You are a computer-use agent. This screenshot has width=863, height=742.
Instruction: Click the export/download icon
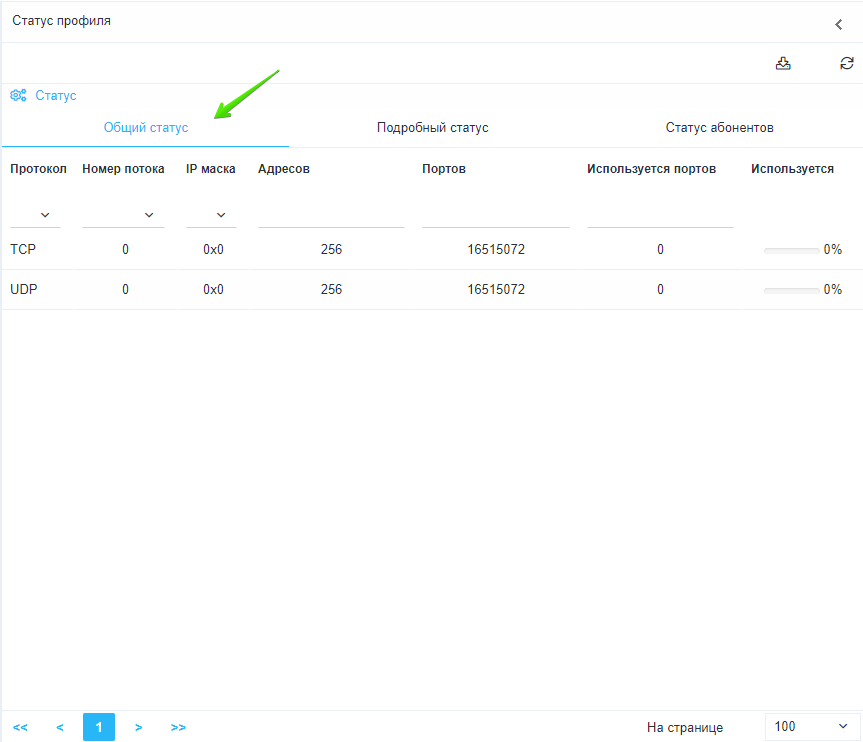coord(783,63)
